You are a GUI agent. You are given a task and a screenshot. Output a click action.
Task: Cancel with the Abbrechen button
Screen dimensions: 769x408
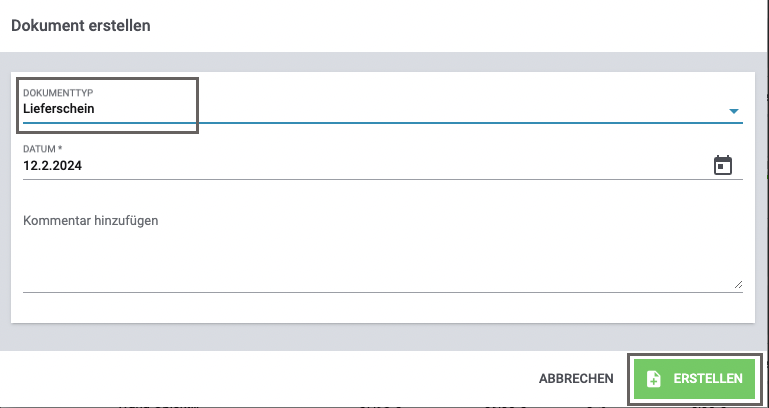[x=576, y=378]
